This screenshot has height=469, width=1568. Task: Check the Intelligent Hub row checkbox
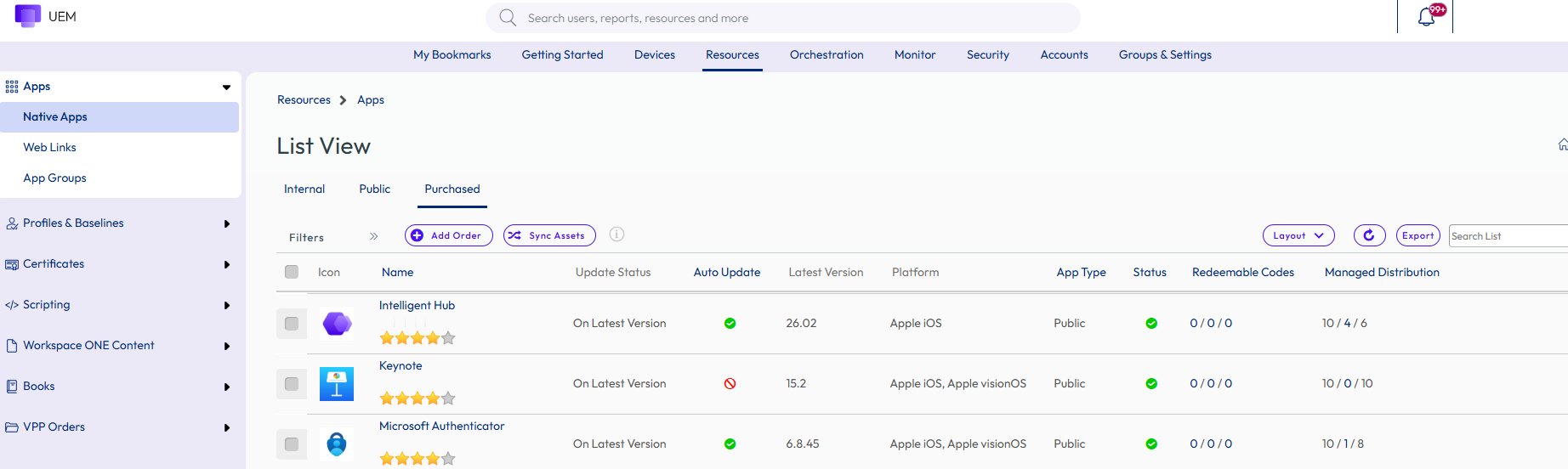[292, 324]
